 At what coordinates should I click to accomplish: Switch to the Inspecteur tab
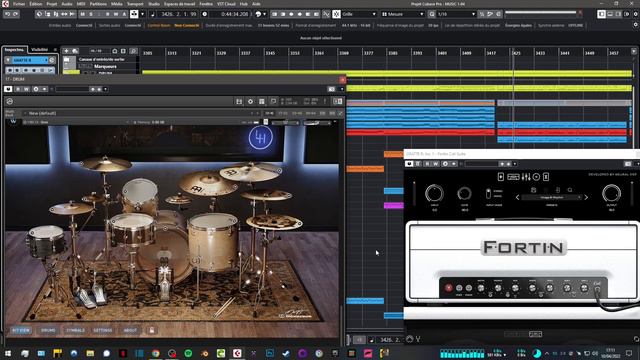(14, 49)
